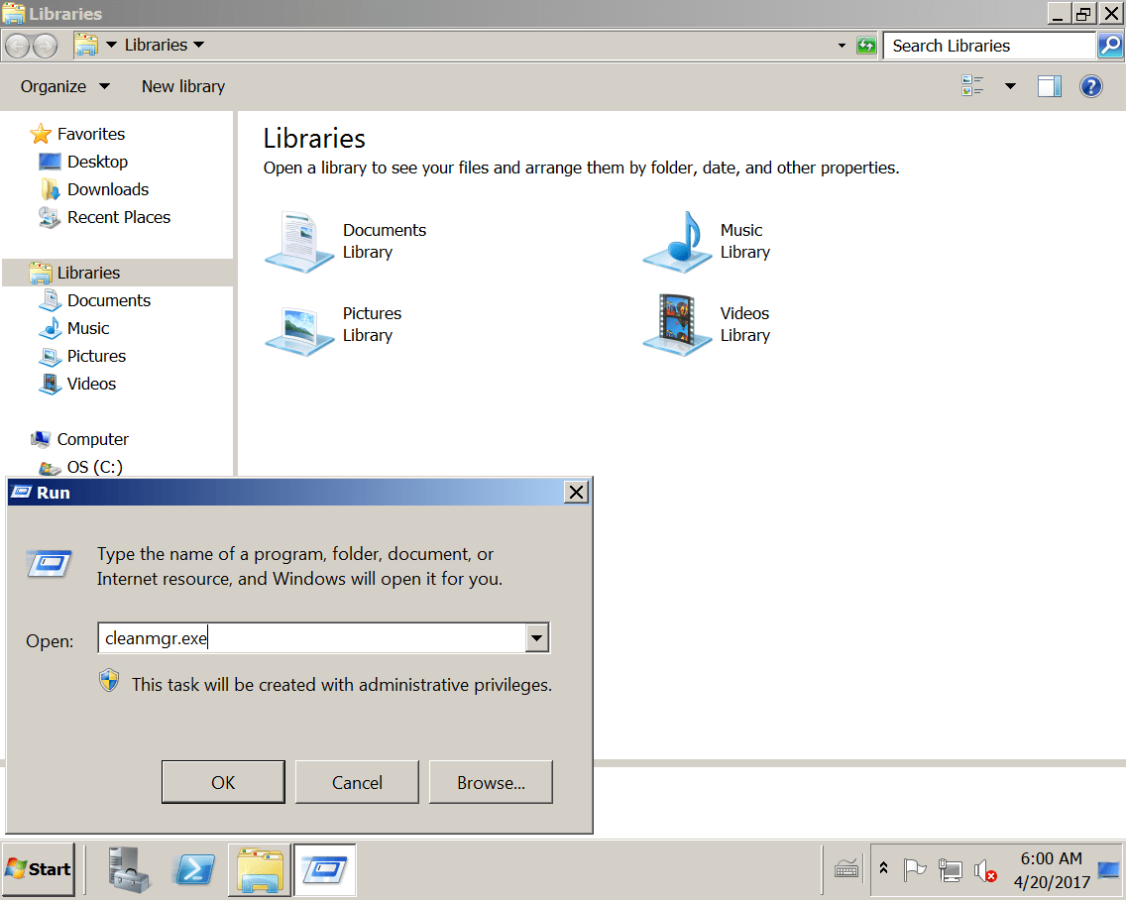Click the Action Center flag icon
This screenshot has height=900, width=1126.
click(x=915, y=869)
